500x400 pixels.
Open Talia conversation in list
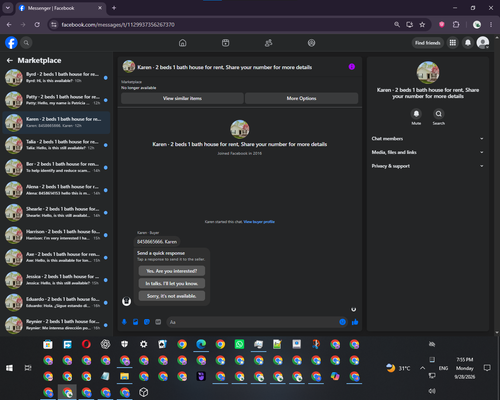coord(56,145)
